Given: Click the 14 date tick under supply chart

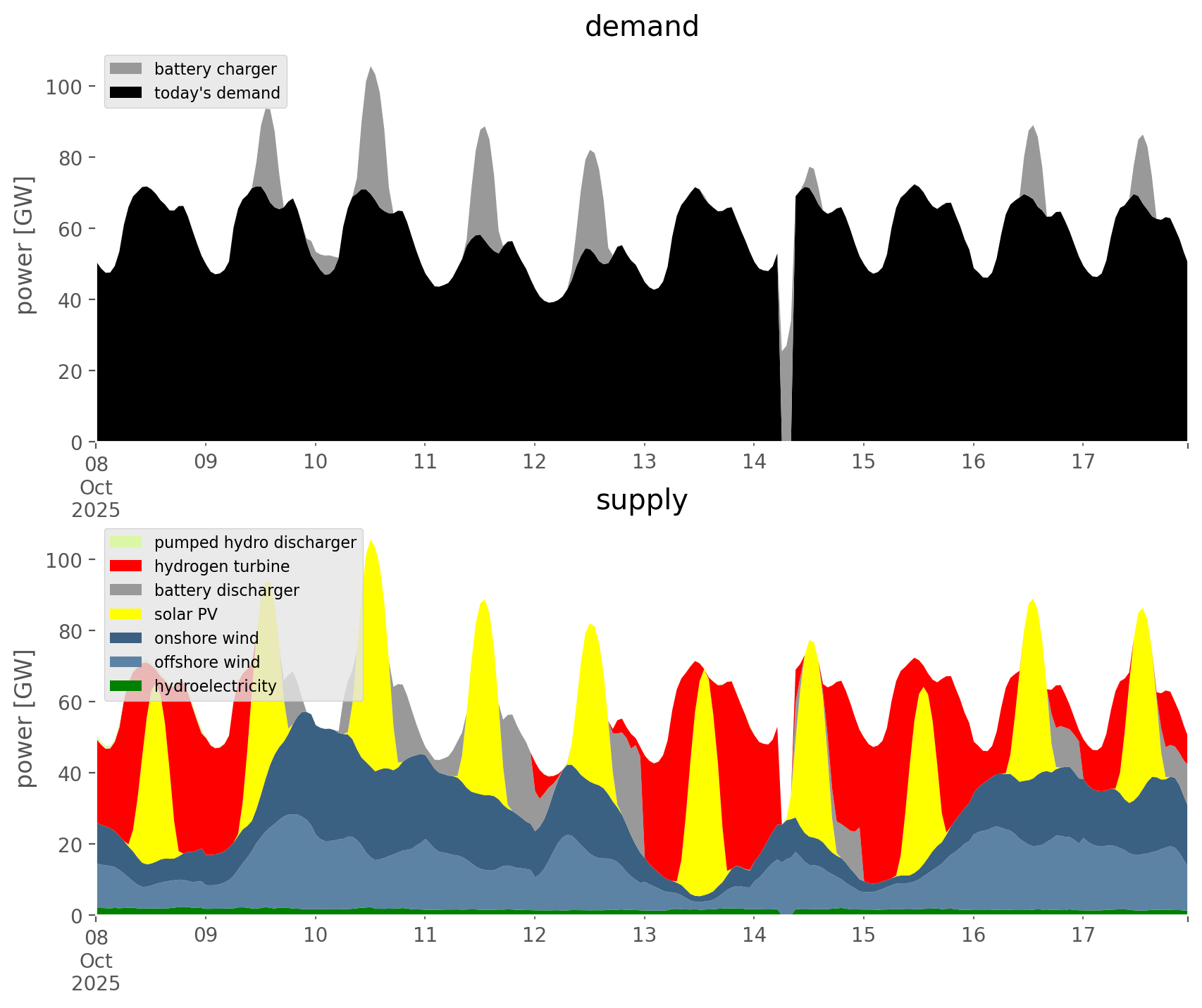Looking at the screenshot, I should (754, 935).
